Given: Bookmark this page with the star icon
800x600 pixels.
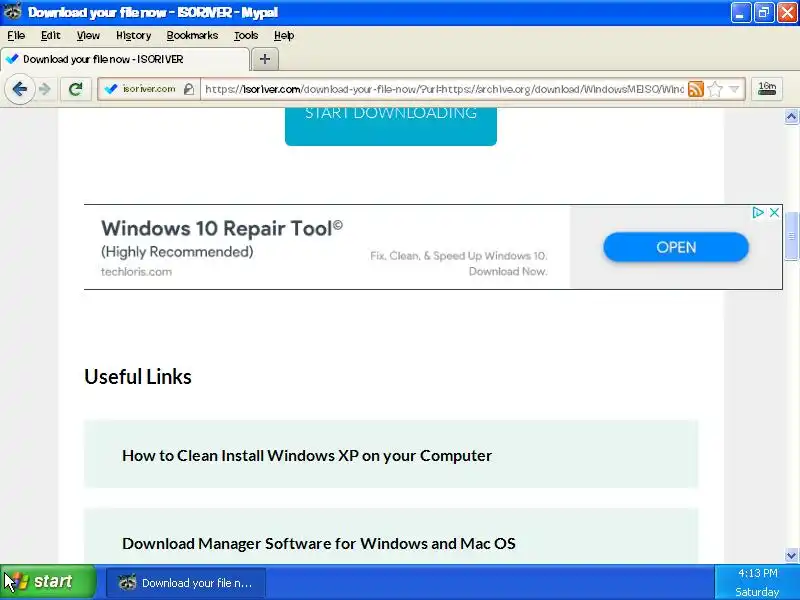Looking at the screenshot, I should tap(715, 89).
